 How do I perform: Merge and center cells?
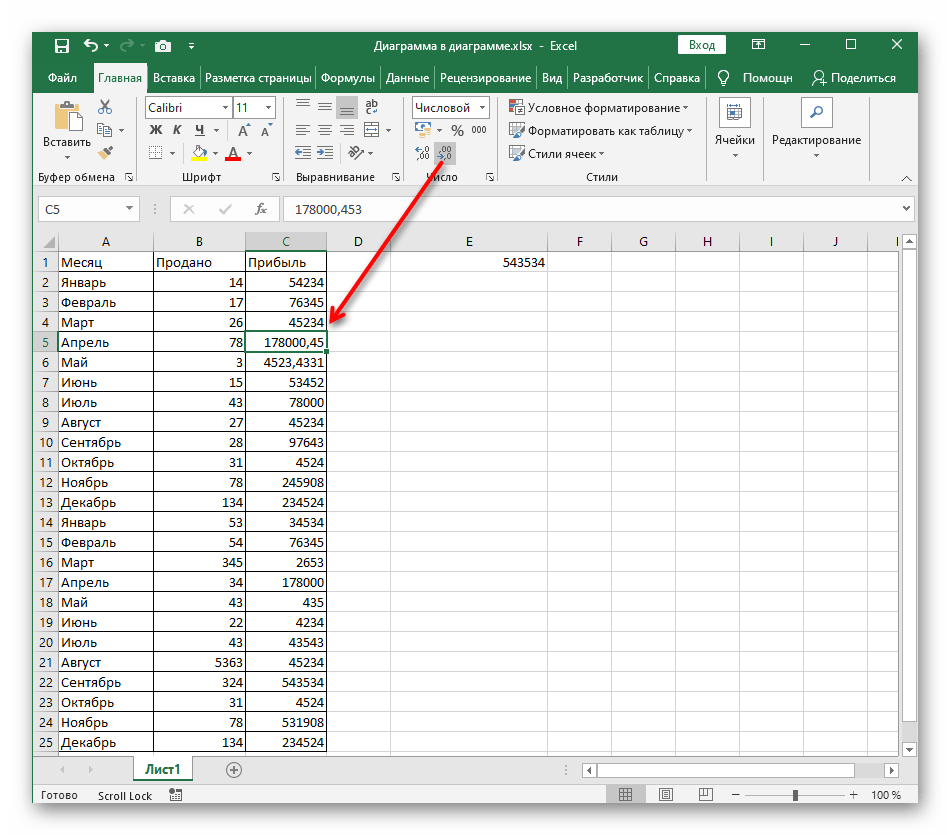(371, 130)
